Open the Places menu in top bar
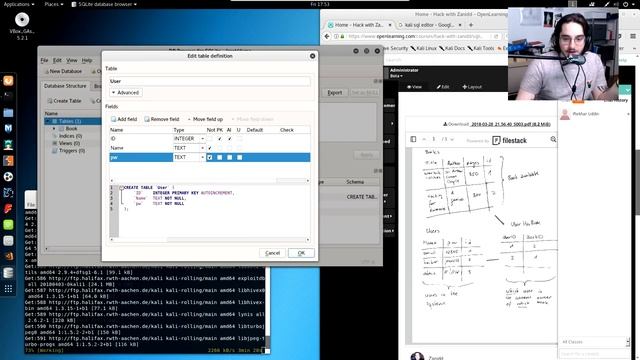Screen dimensions: 640x360 tap(53, 4)
